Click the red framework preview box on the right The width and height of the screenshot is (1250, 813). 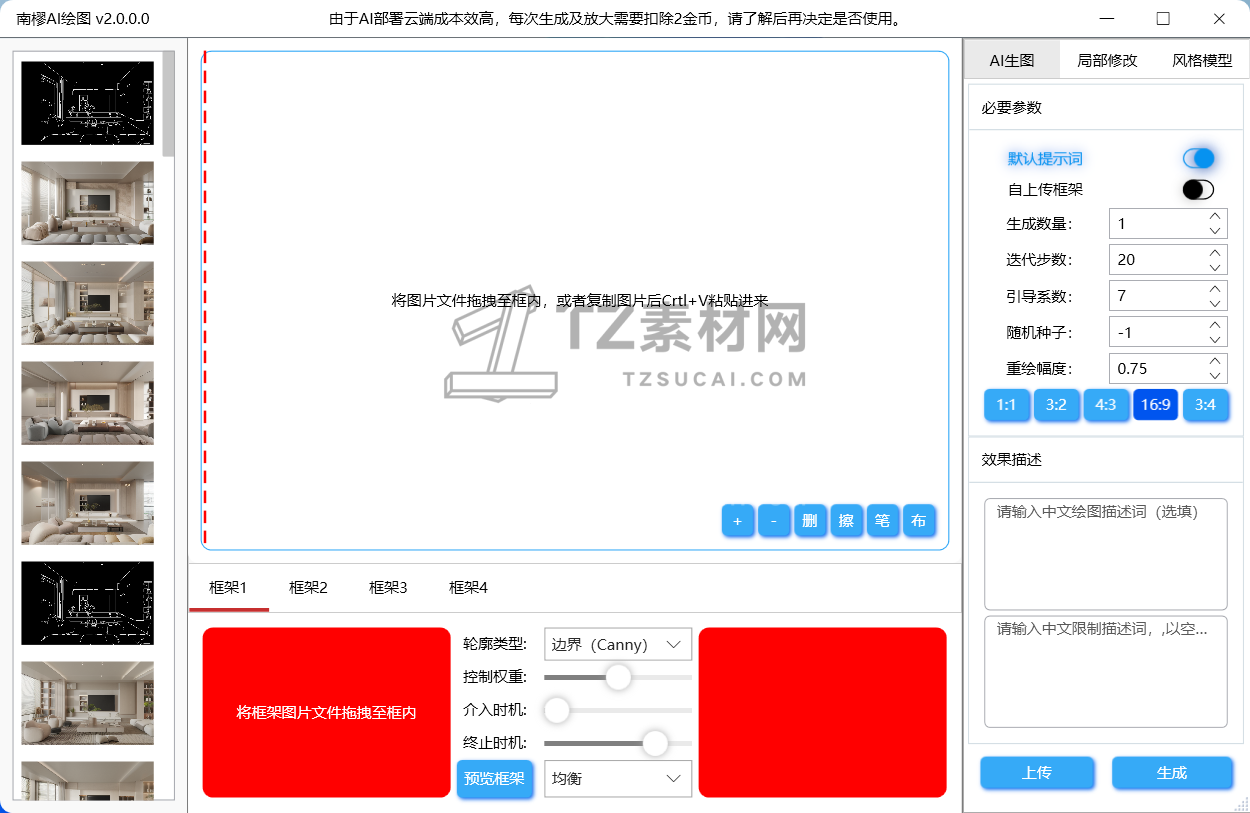pos(822,713)
